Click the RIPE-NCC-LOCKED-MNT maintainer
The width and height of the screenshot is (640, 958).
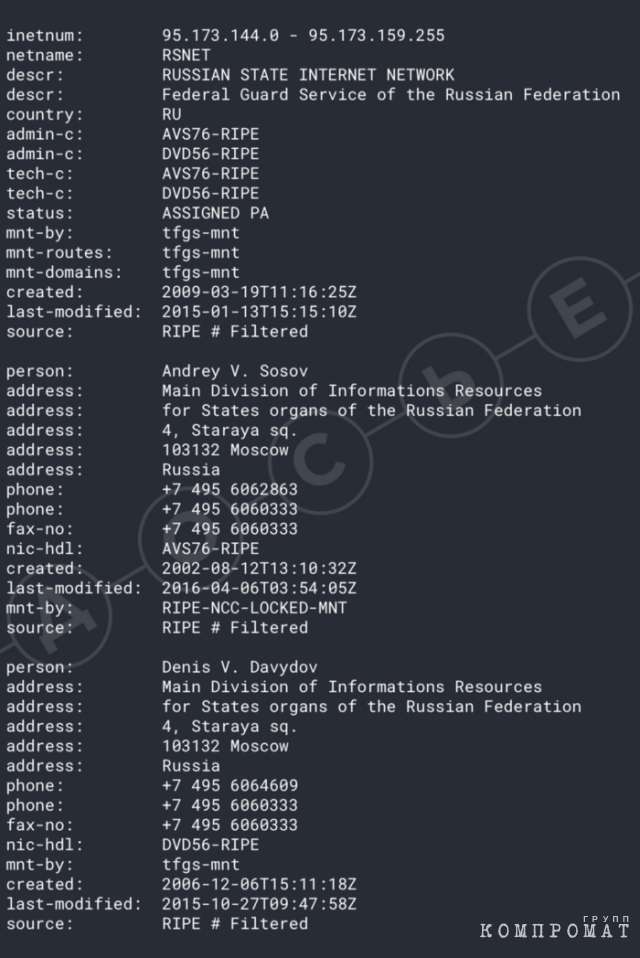point(254,608)
